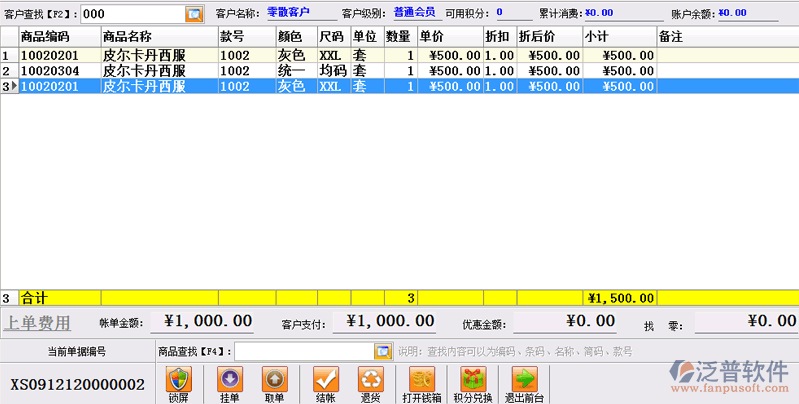Click the 商品名称 column header
This screenshot has width=799, height=404.
click(x=157, y=36)
